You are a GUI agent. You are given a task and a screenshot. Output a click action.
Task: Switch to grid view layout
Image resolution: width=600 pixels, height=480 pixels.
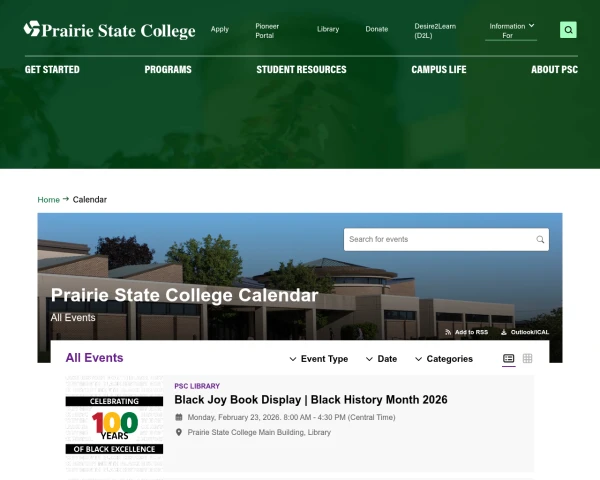tap(527, 358)
